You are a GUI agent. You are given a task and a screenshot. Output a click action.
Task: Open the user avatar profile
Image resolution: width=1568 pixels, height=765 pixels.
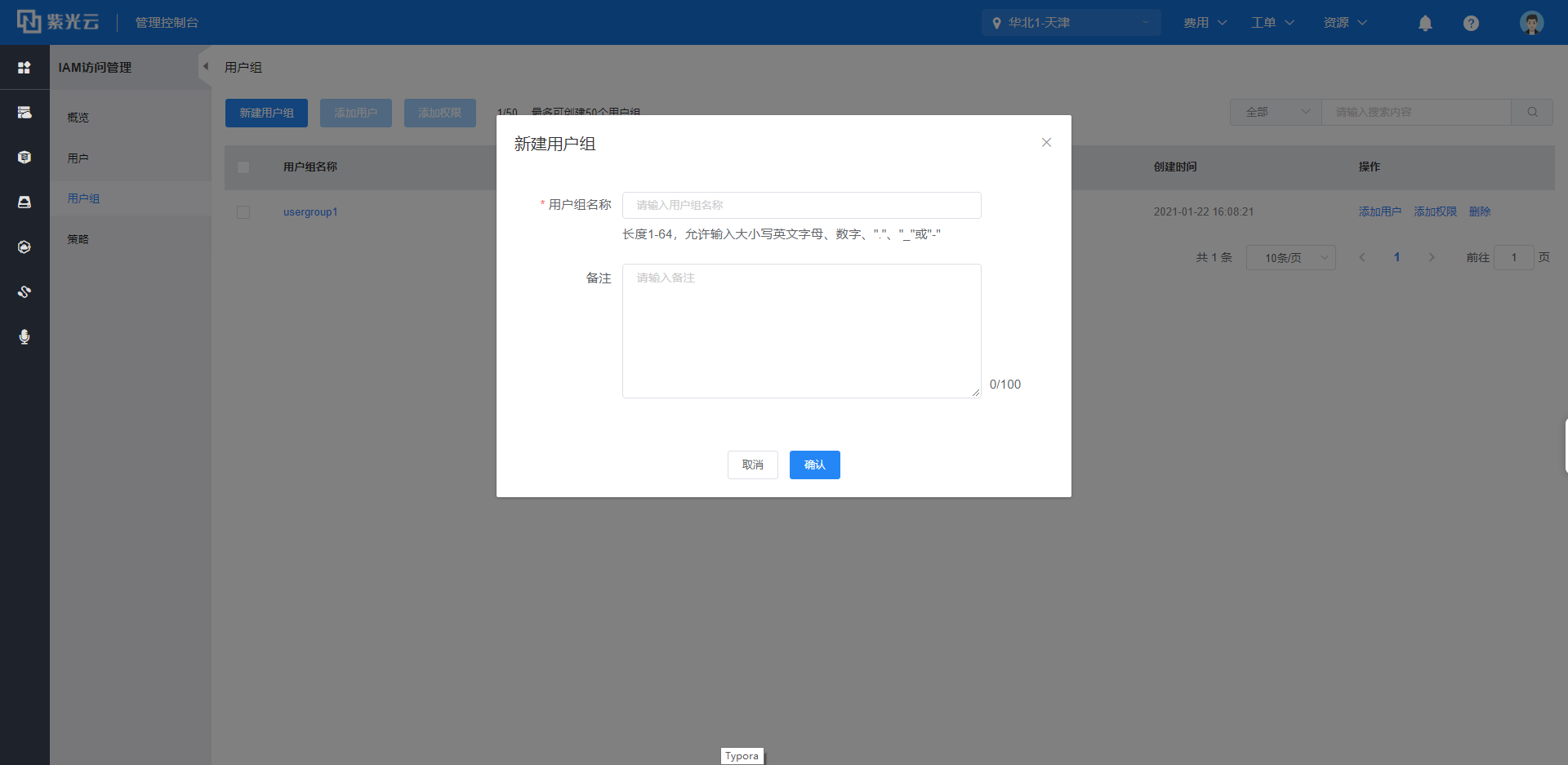(1531, 23)
